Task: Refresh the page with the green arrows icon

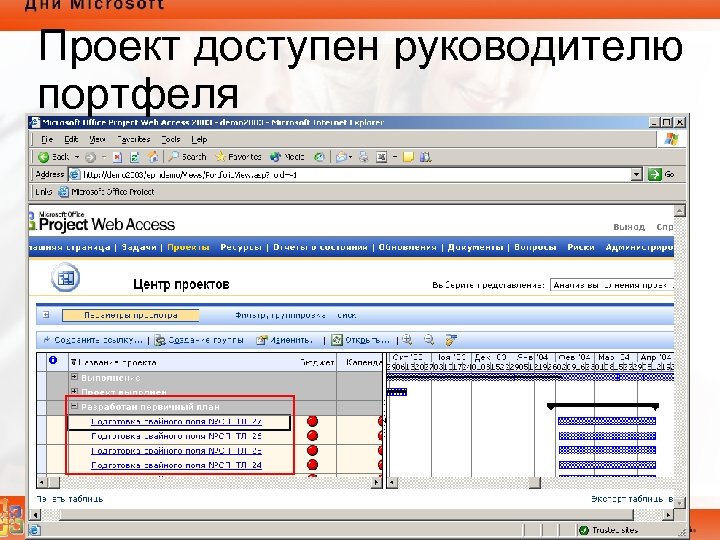Action: pos(135,157)
